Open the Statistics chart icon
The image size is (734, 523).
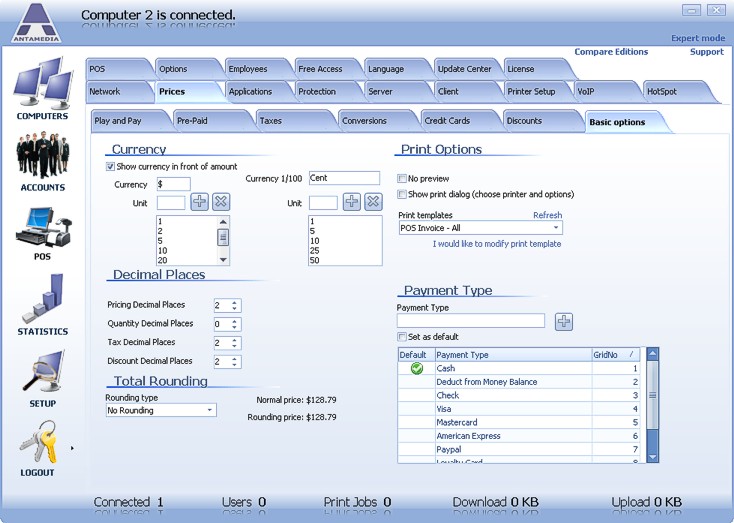point(42,300)
